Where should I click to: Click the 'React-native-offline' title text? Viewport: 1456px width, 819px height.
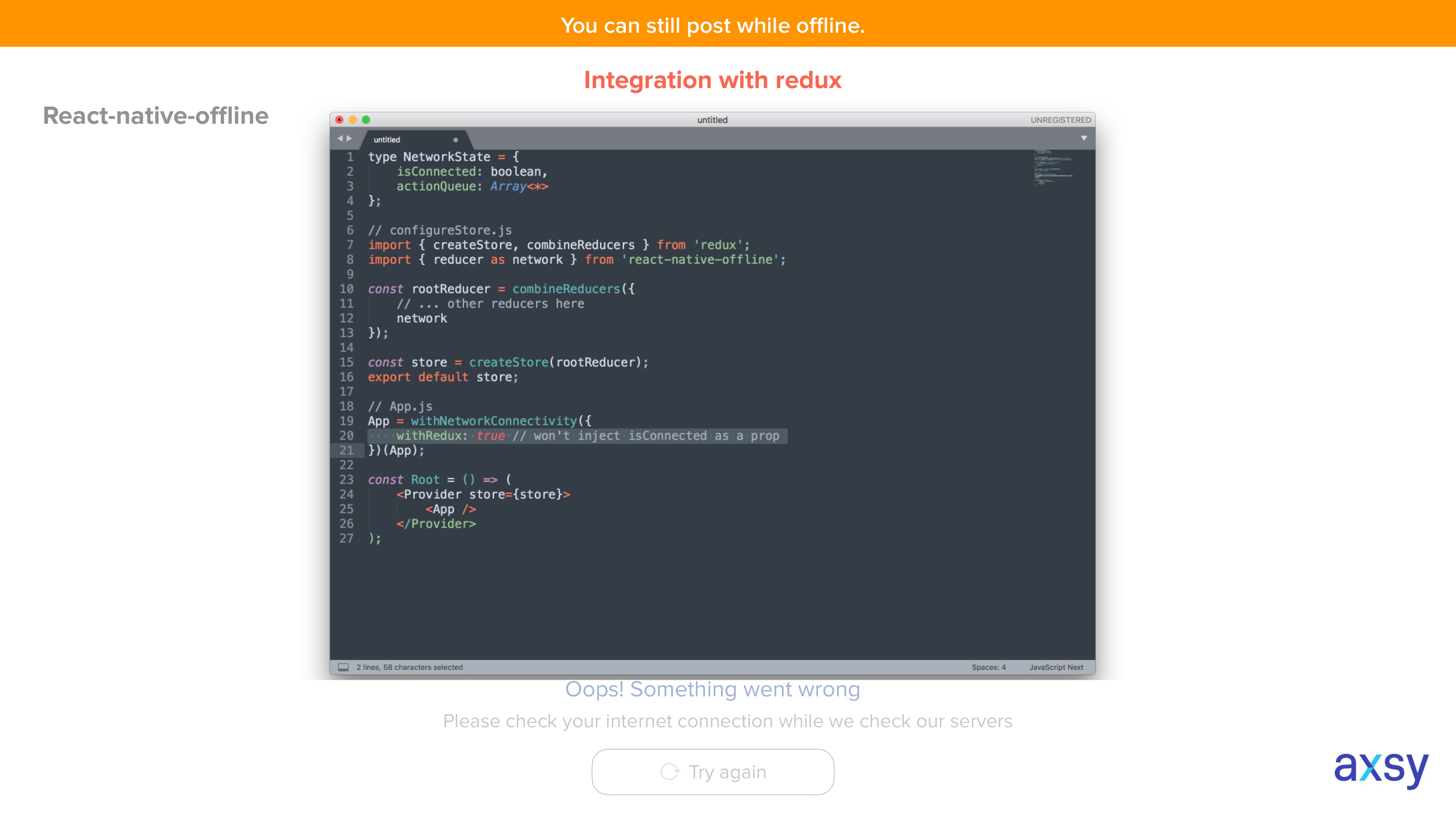156,116
